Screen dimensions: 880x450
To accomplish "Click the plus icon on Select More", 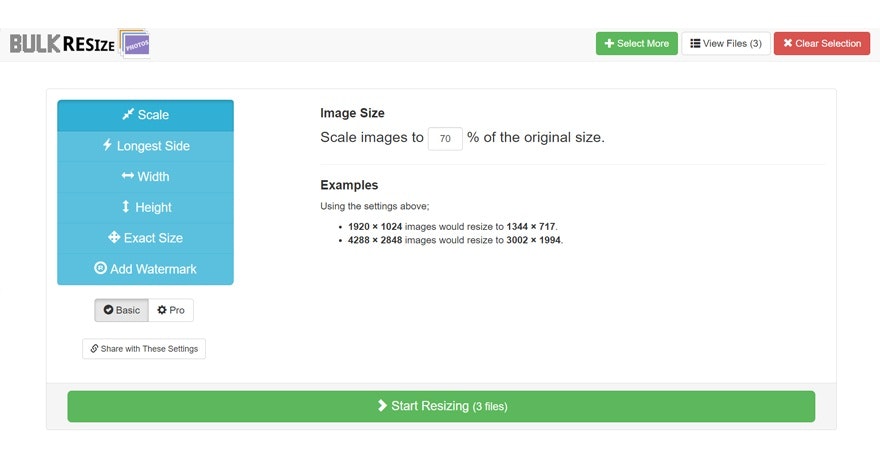I will [x=609, y=44].
